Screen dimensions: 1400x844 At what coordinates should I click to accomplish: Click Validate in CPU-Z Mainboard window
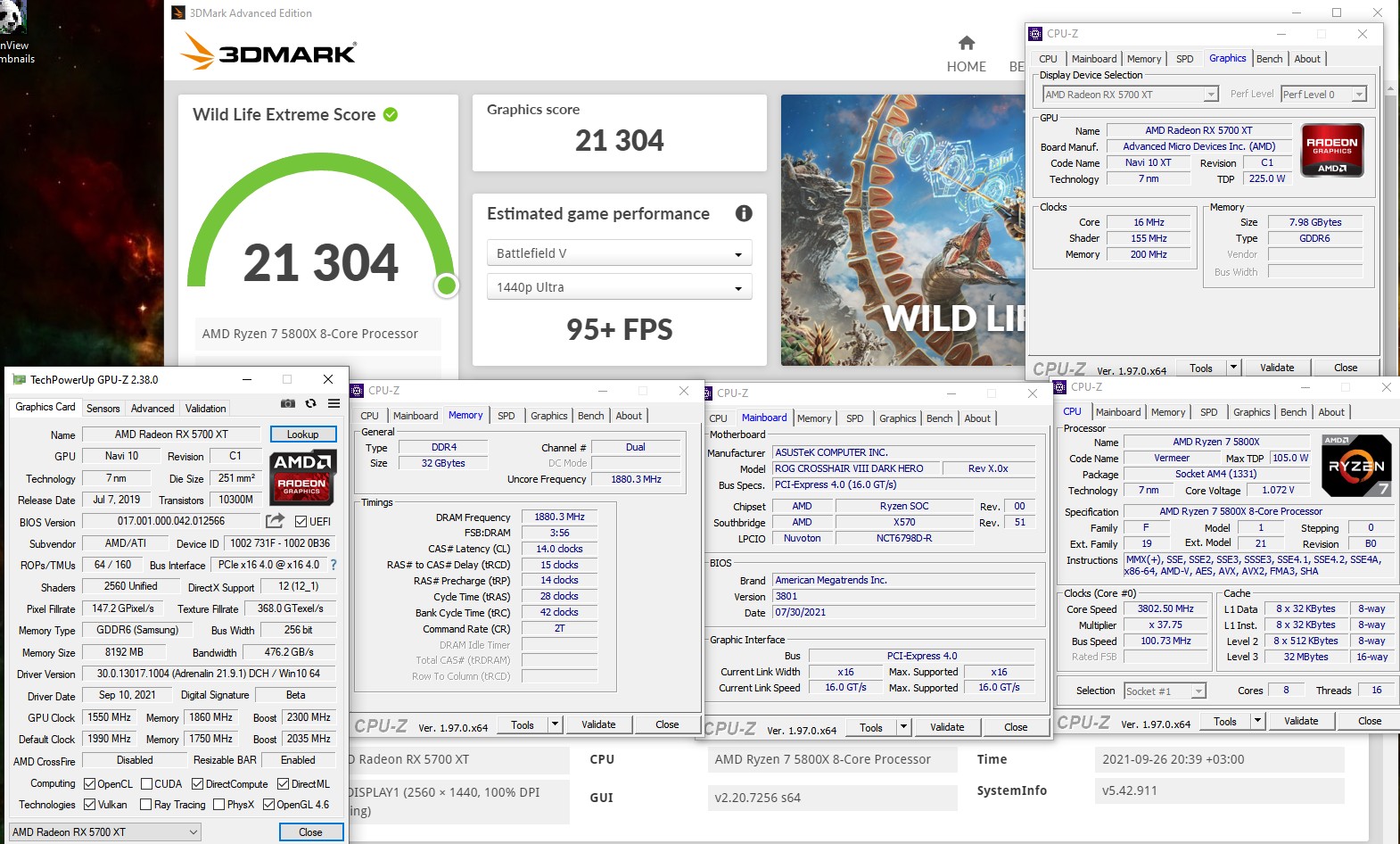tap(947, 727)
